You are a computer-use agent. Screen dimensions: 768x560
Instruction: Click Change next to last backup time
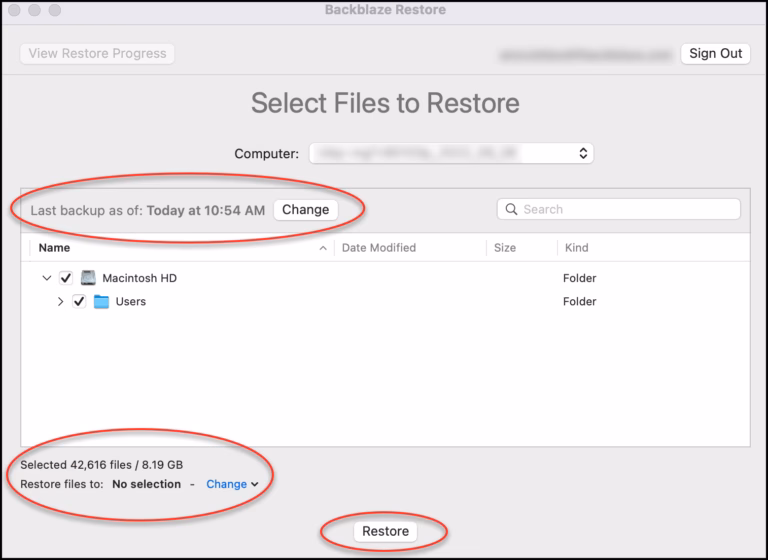click(x=306, y=210)
